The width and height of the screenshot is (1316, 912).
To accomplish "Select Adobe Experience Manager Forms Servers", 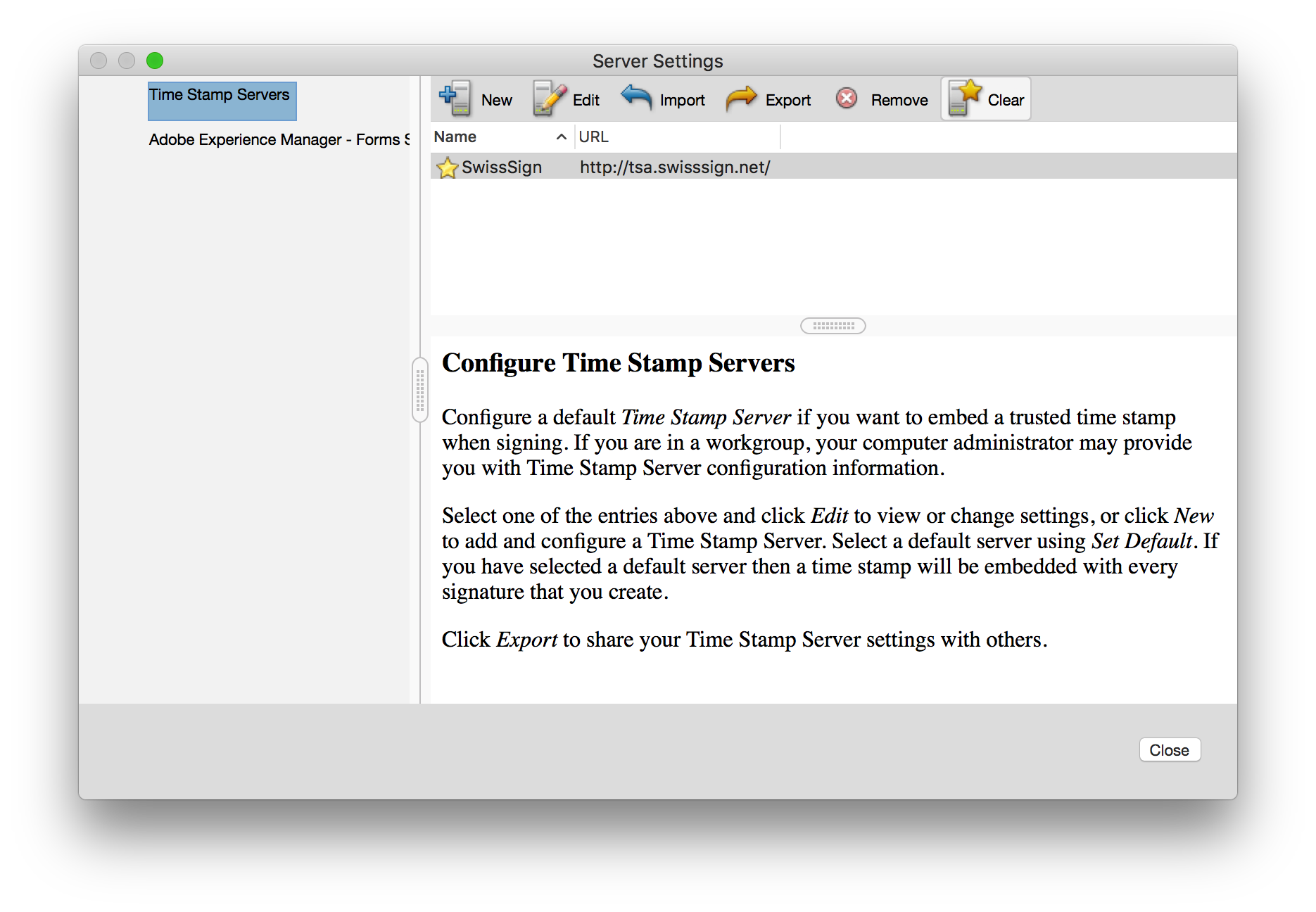I will click(279, 139).
